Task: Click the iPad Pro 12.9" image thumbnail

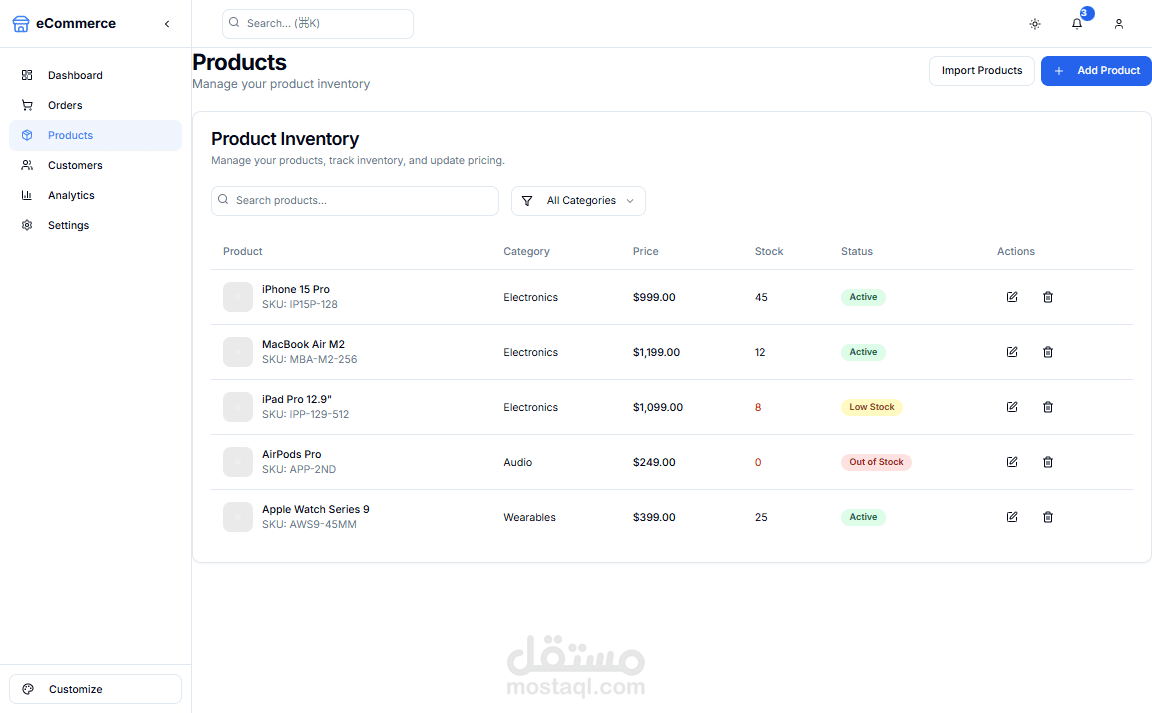Action: 238,407
